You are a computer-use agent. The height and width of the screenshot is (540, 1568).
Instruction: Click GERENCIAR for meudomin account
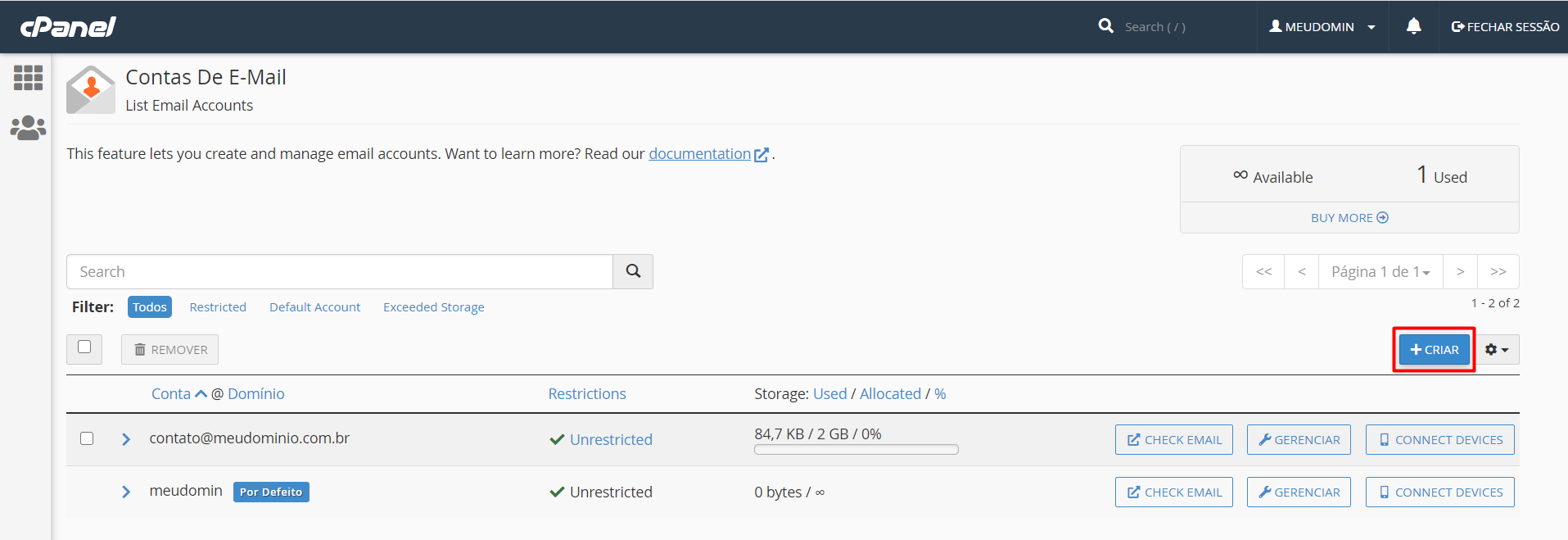[1299, 492]
